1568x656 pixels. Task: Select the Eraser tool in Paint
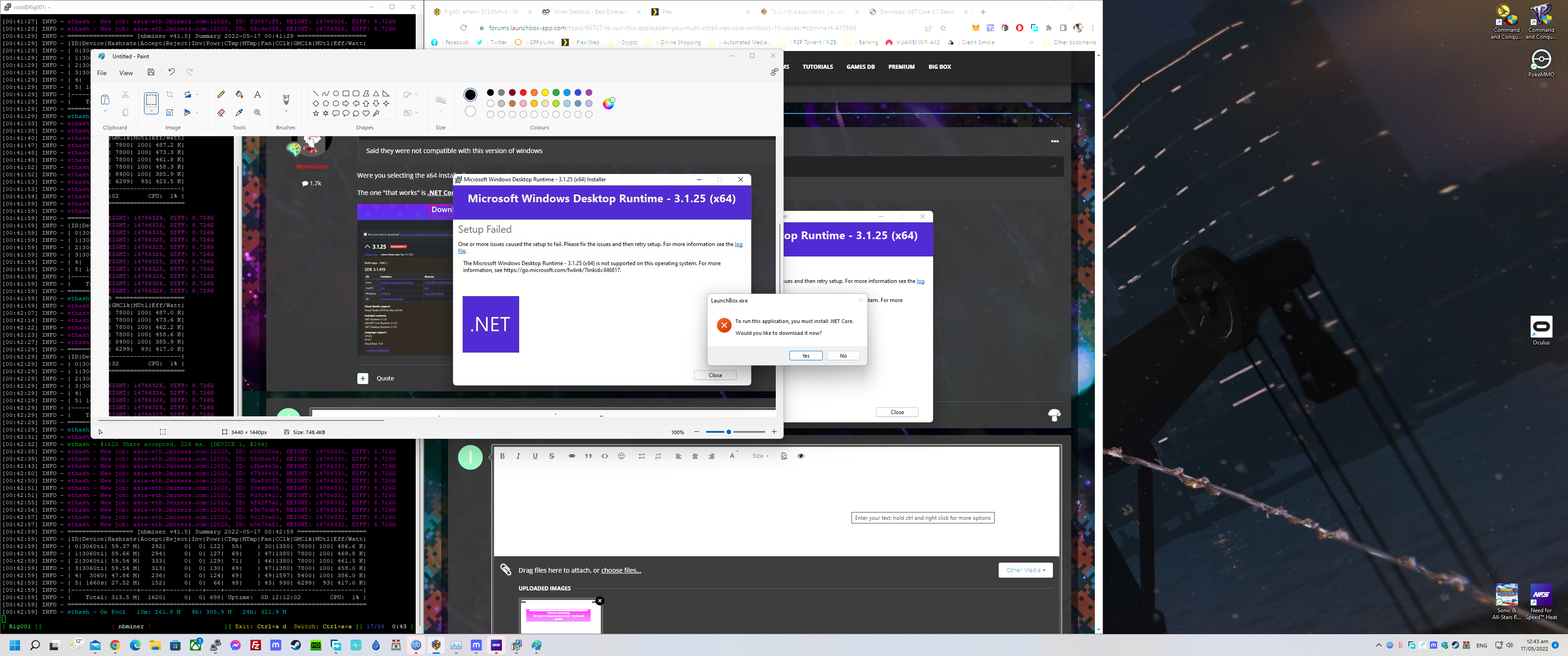click(221, 113)
